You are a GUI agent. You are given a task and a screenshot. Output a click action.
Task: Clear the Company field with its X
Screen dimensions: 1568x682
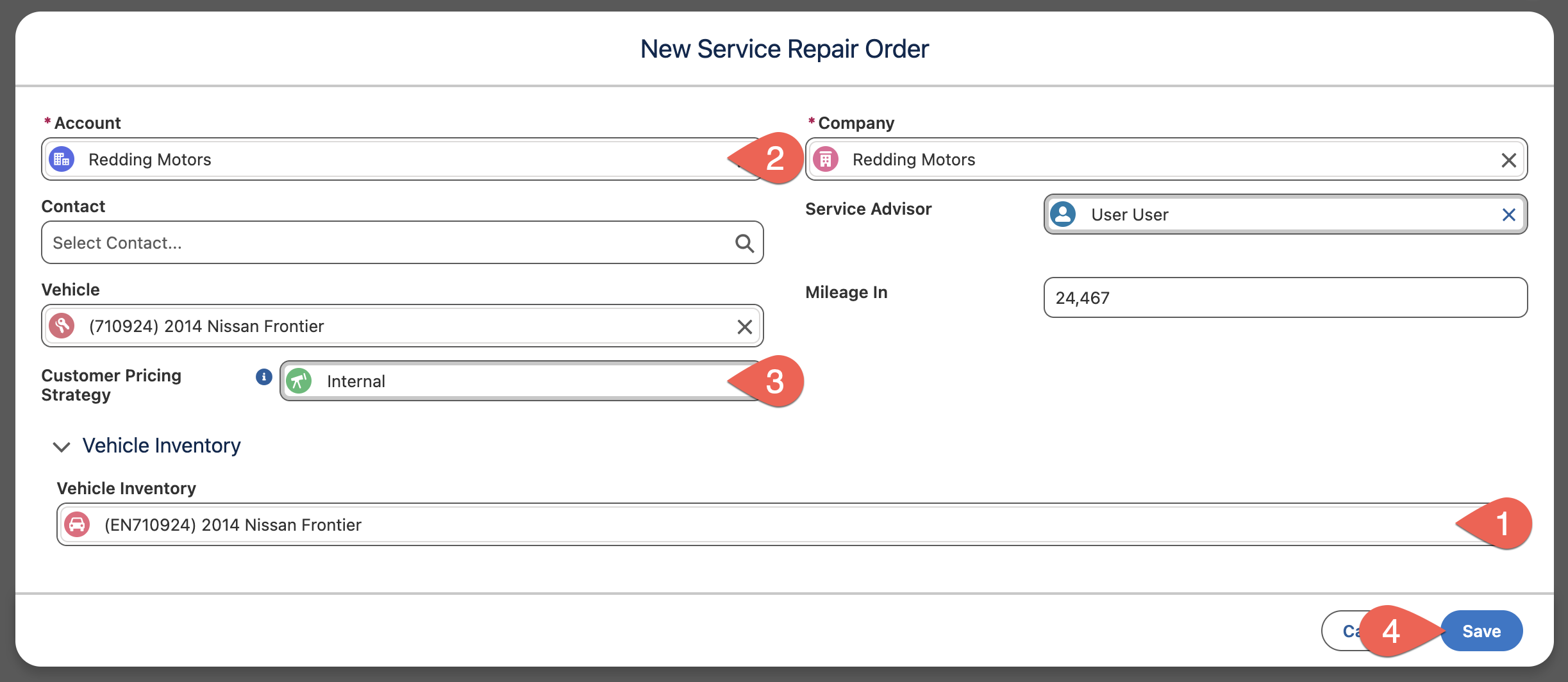click(1508, 160)
